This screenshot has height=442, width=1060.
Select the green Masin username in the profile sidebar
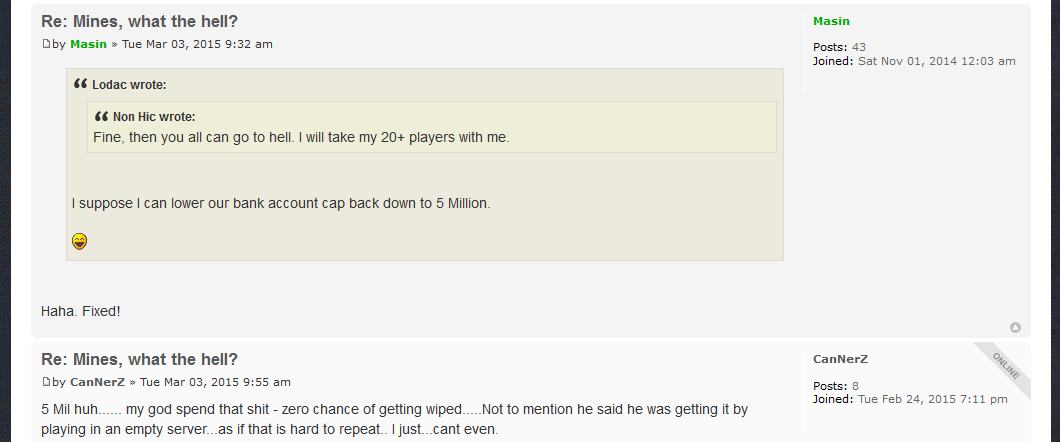(831, 21)
